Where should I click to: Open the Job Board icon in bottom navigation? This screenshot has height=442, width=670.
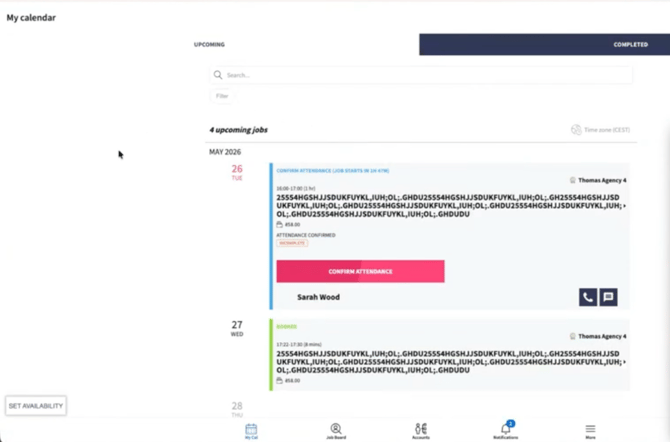[336, 431]
